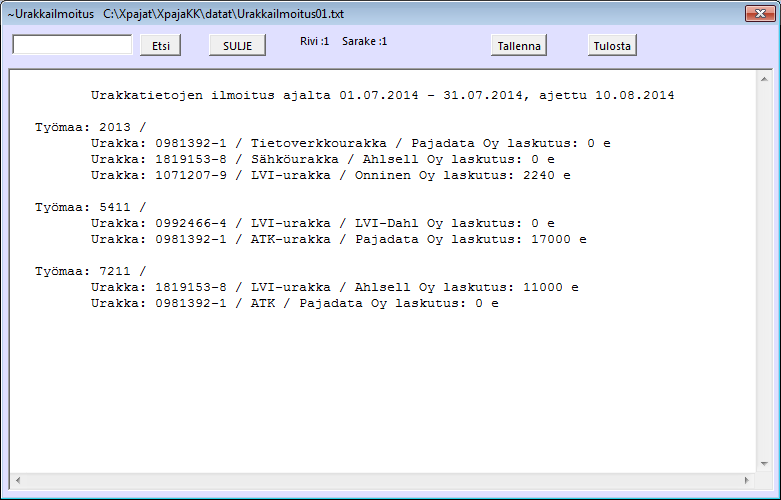Click the 'Sarake :1' column indicator

point(365,41)
